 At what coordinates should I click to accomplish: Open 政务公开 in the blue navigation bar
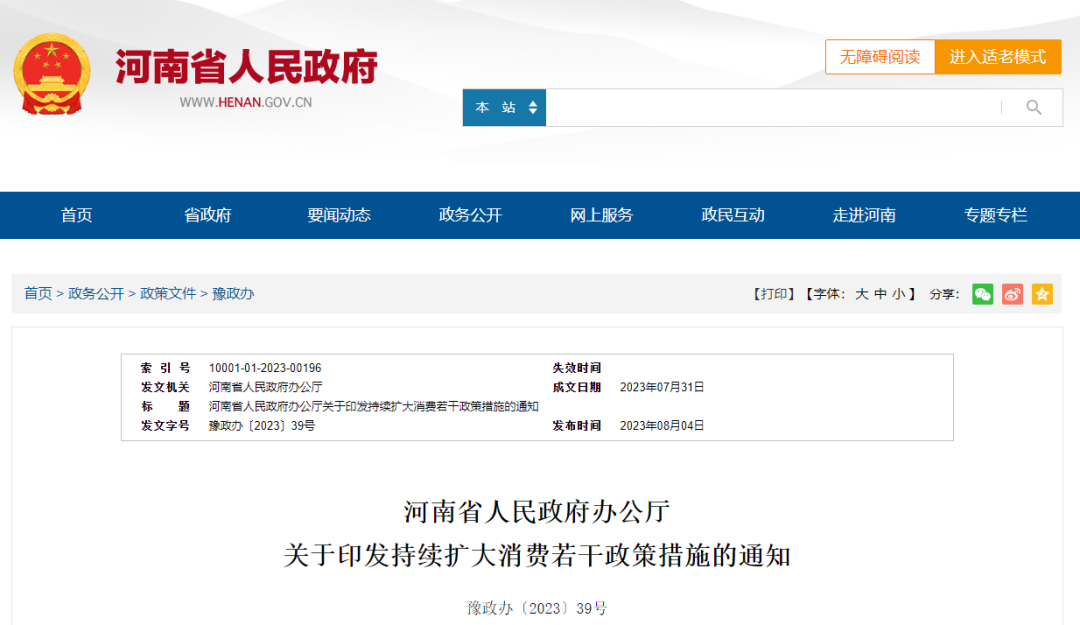click(x=470, y=215)
